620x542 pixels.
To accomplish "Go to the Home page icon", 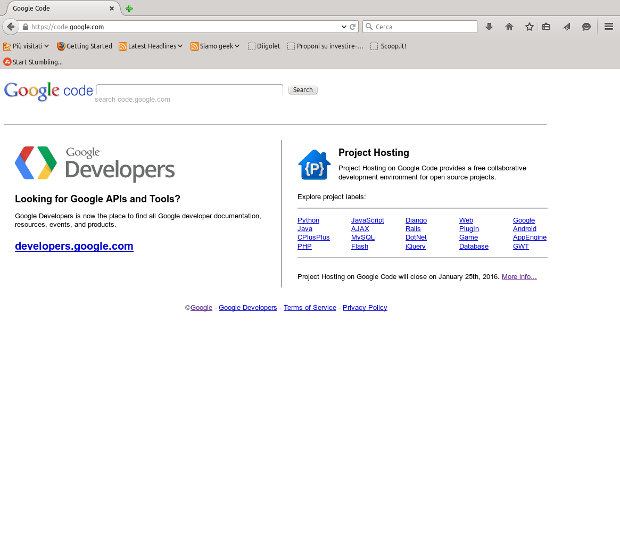I will 509,27.
